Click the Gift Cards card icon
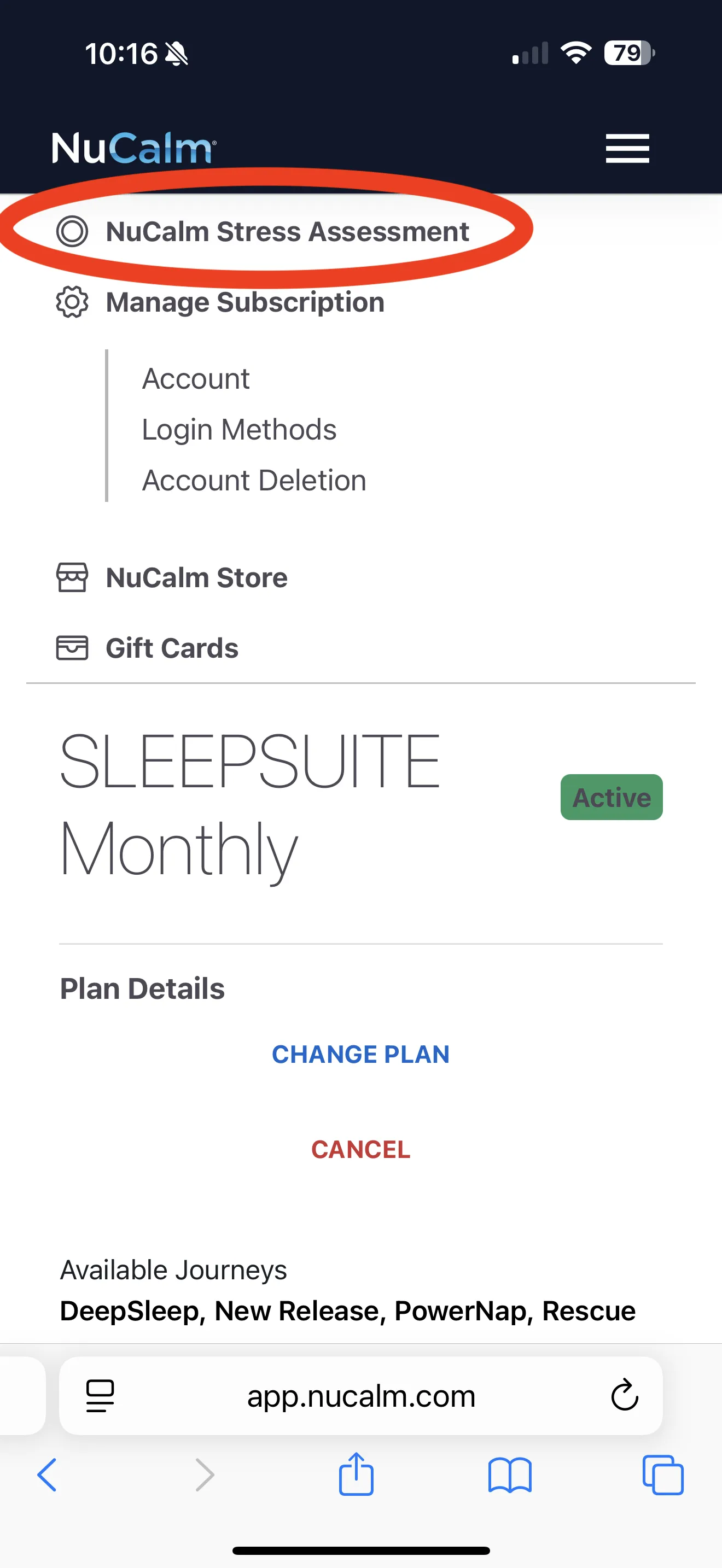 click(72, 648)
